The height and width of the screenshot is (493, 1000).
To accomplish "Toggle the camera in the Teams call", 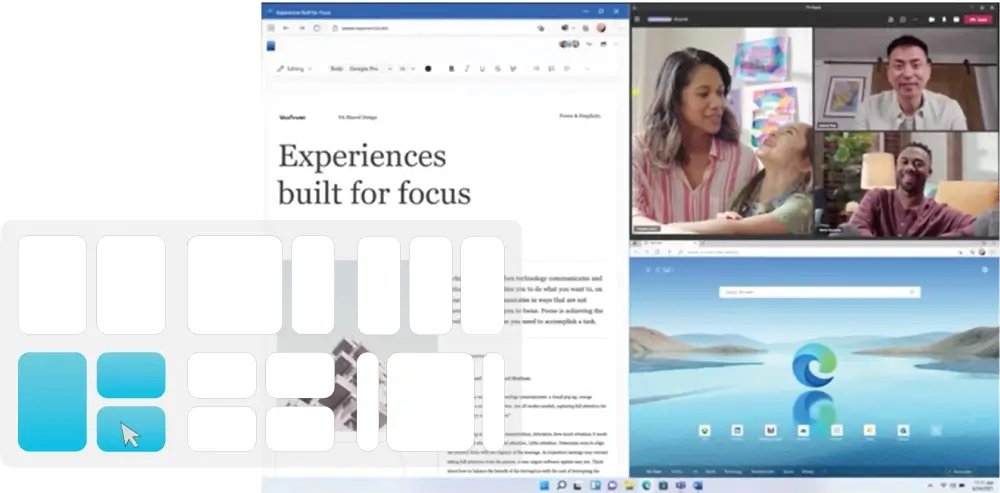I will click(932, 20).
